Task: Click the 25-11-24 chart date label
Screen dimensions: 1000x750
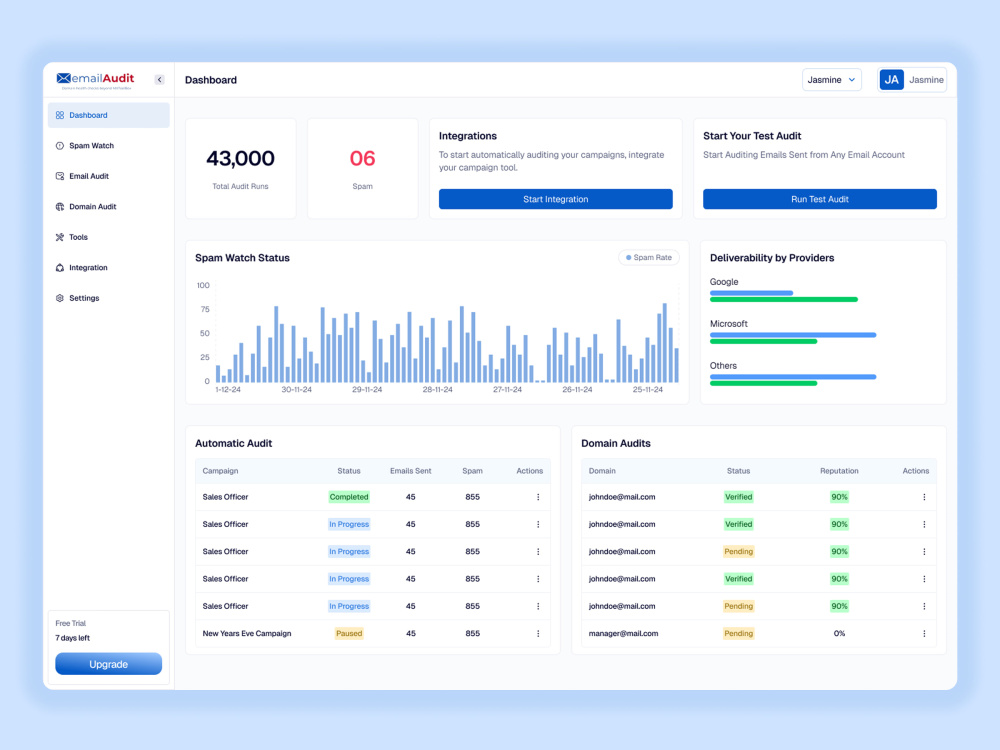Action: (x=647, y=390)
